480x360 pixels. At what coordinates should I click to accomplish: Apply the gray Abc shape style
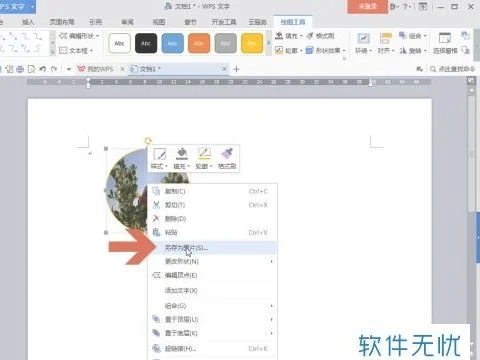[x=226, y=43]
